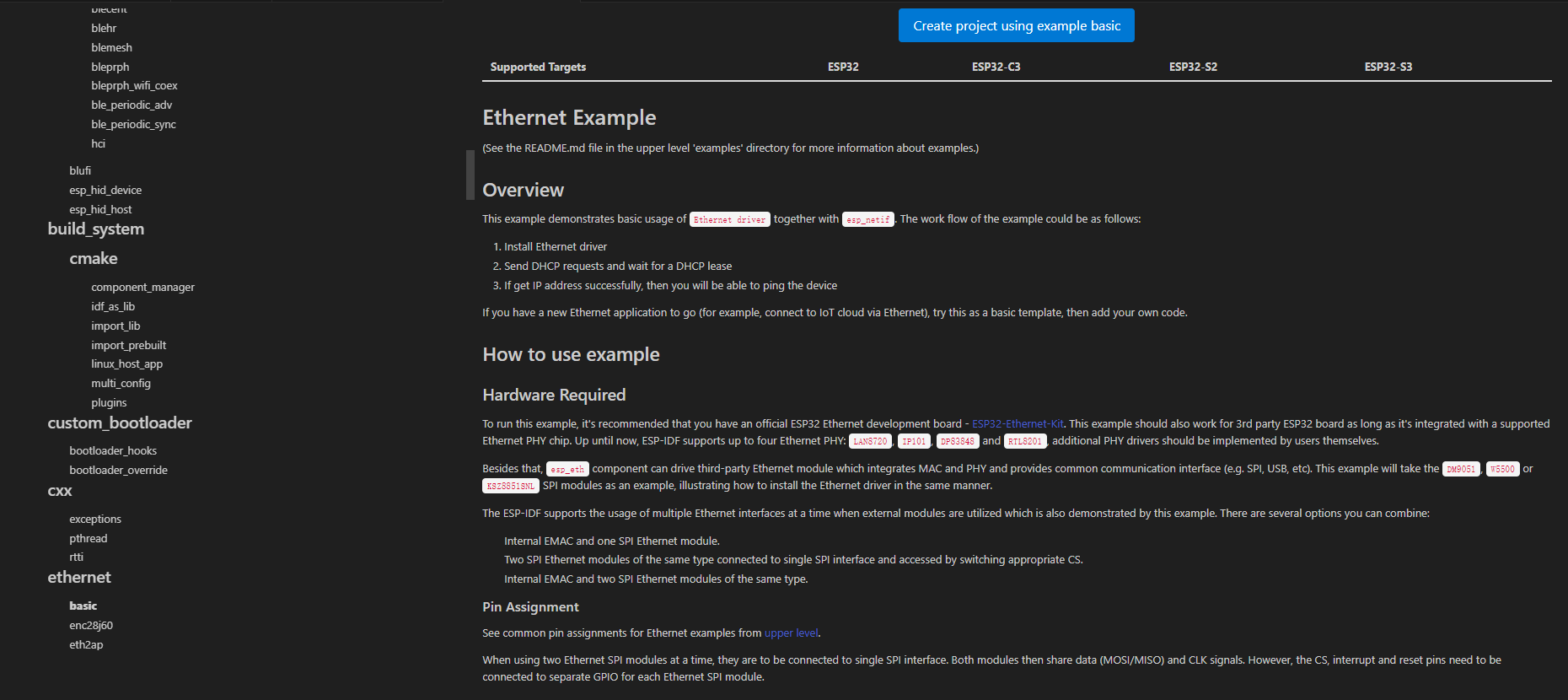Click step 'Install Ethernet driver'
Viewport: 1568px width, 700px height.
[556, 247]
